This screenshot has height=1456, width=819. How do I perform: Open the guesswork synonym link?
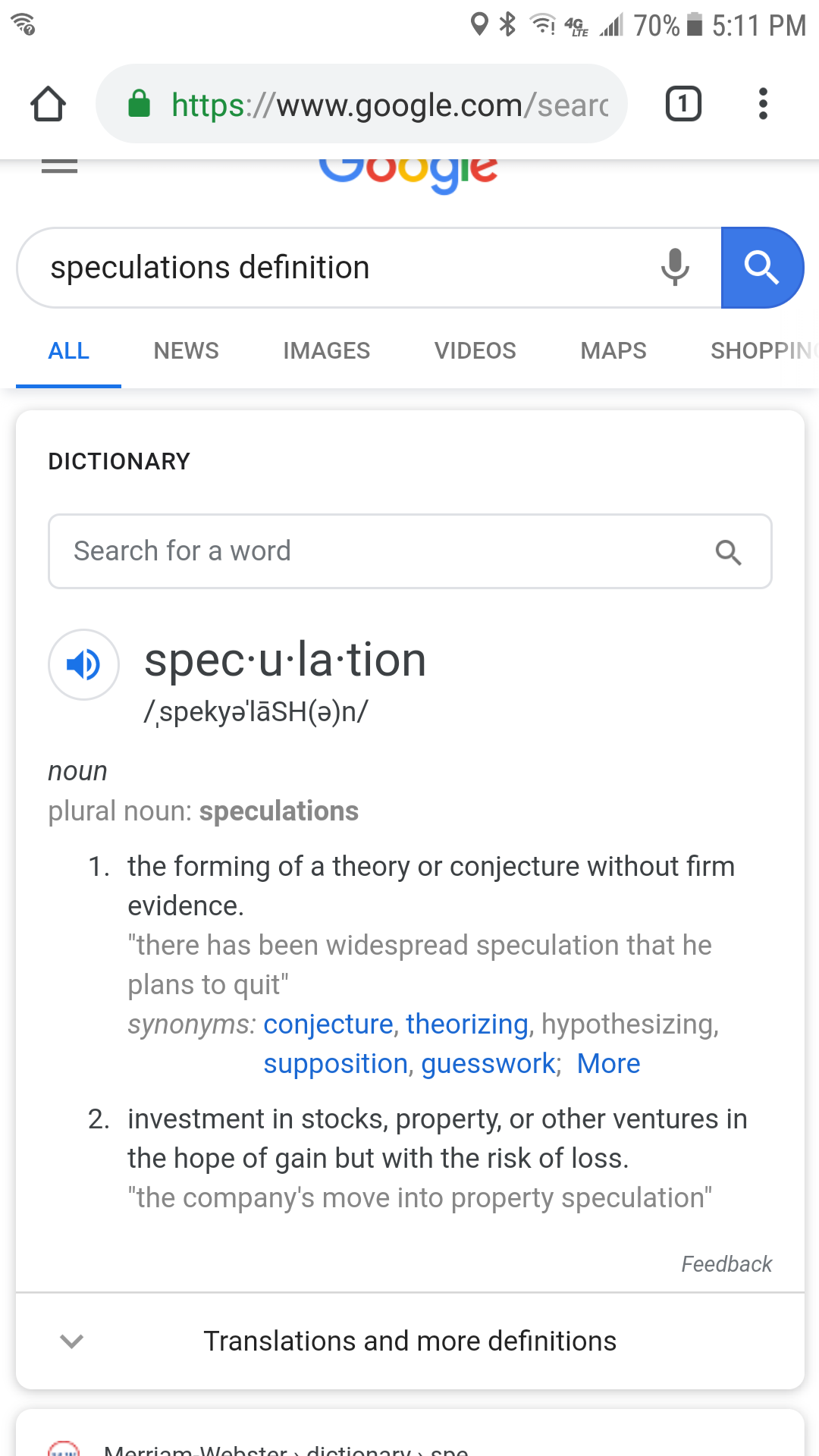click(x=488, y=1064)
